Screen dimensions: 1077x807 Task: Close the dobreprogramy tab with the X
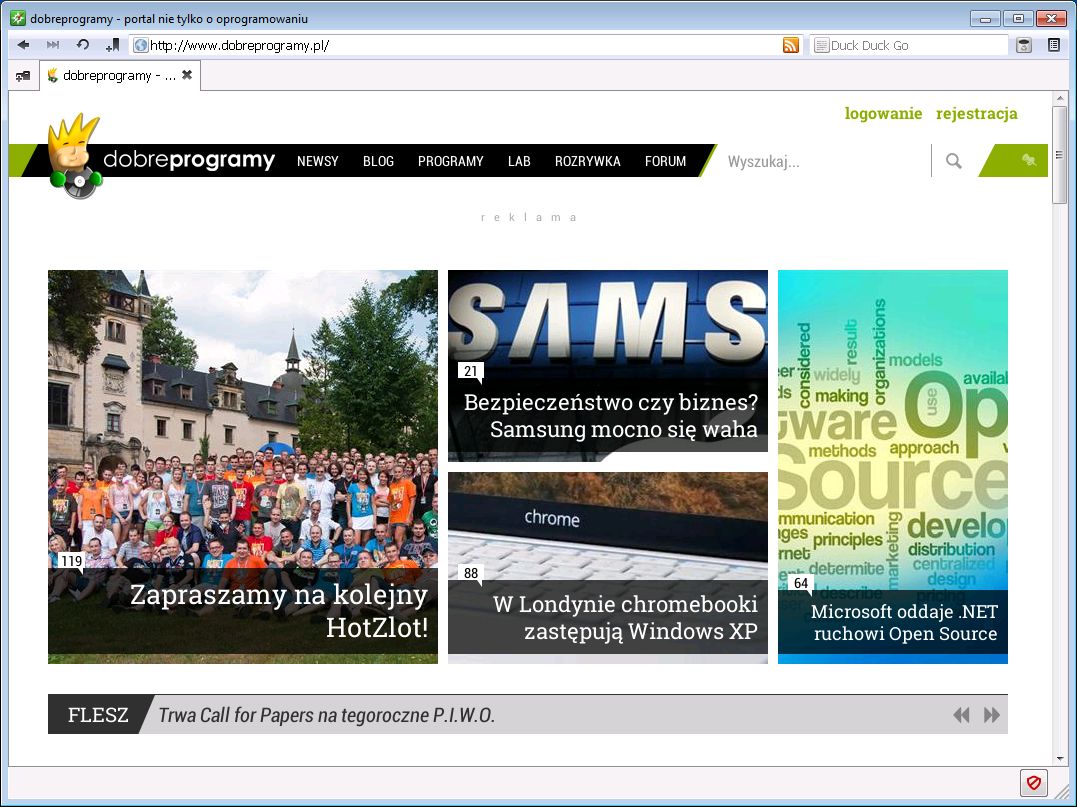click(187, 75)
